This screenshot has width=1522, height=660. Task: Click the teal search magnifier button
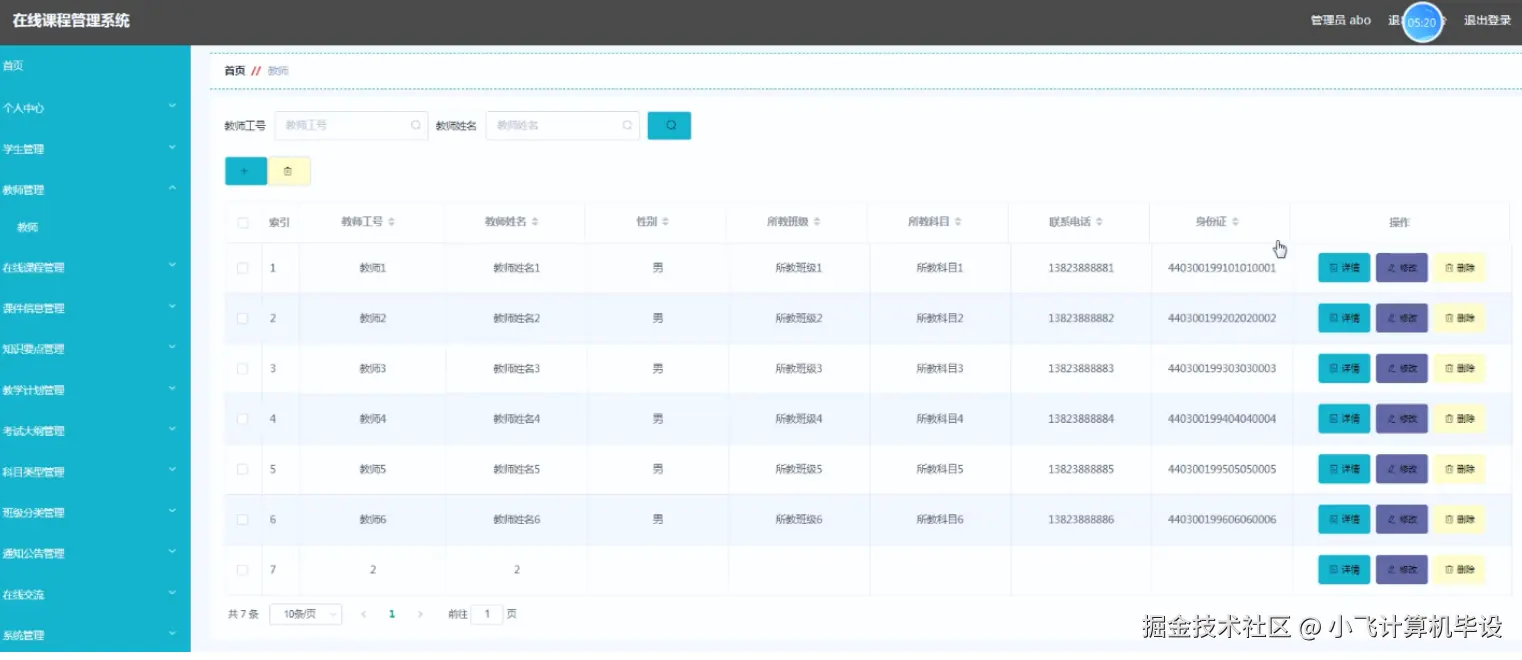coord(669,125)
